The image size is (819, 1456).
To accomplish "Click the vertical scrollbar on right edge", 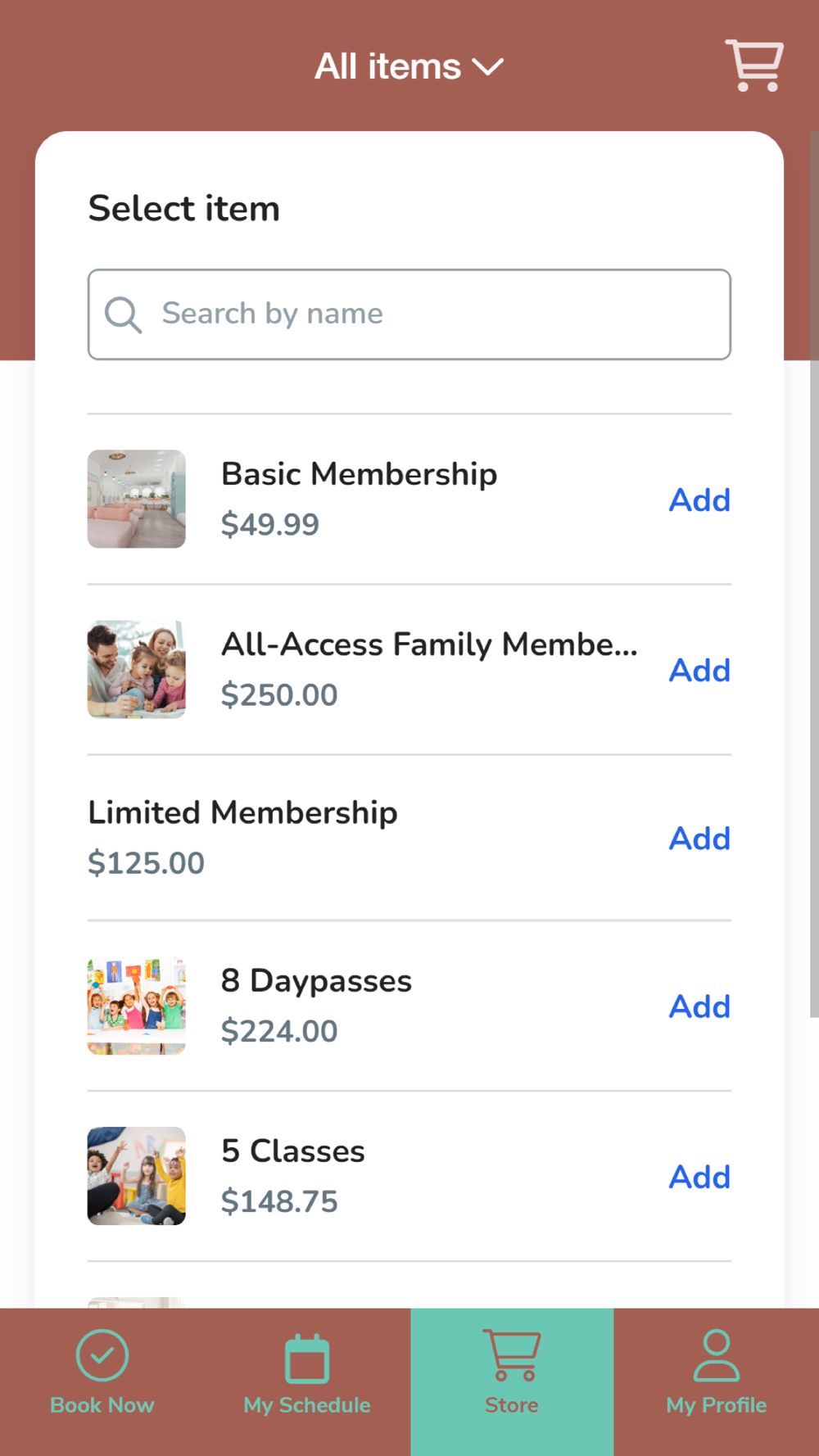I will point(813,573).
